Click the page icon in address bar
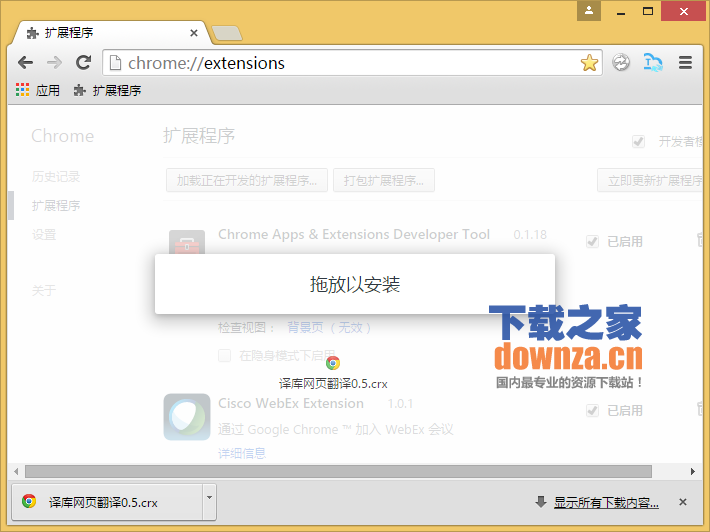710x532 pixels. point(115,62)
